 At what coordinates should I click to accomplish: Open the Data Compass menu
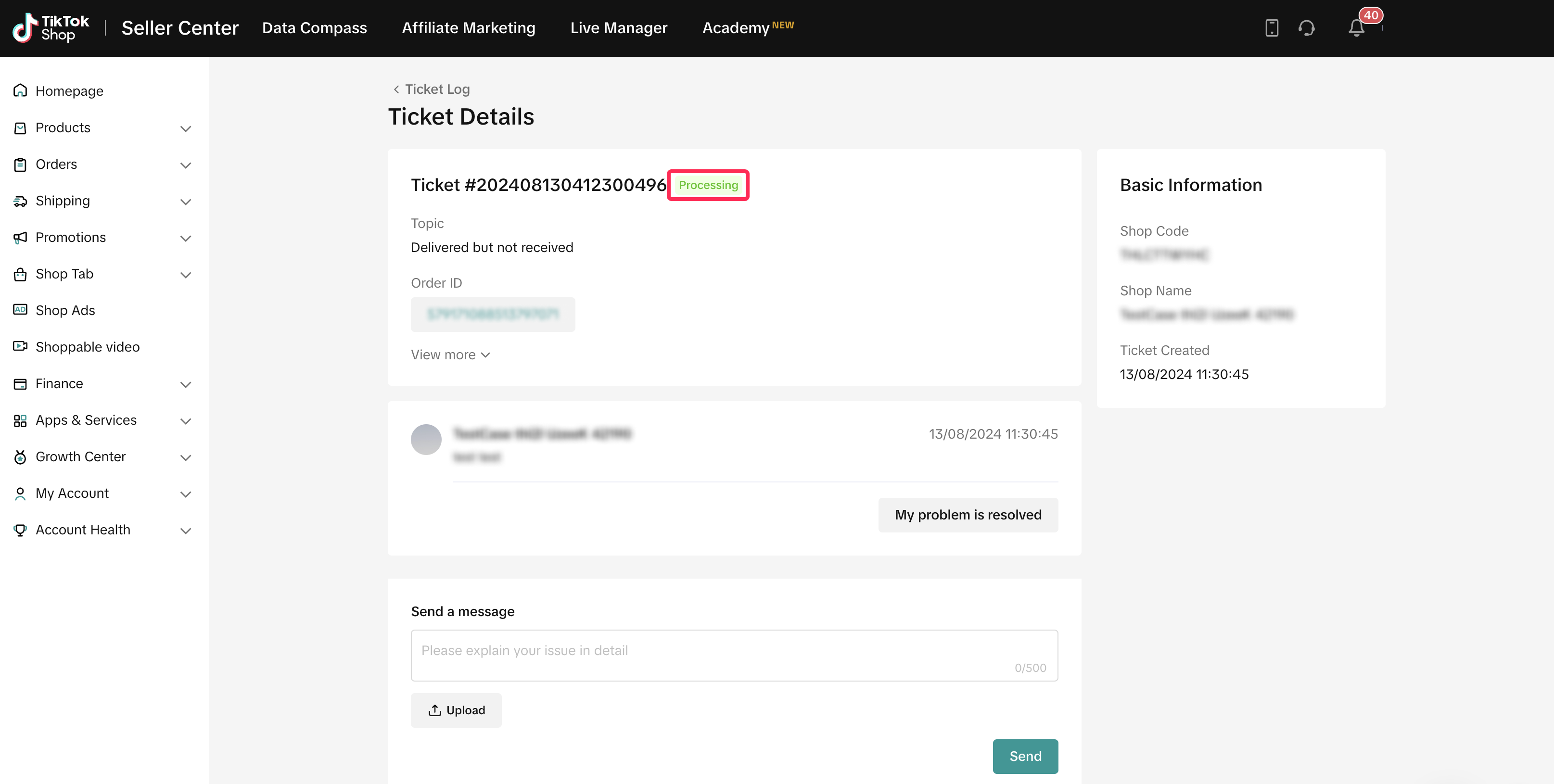point(314,28)
